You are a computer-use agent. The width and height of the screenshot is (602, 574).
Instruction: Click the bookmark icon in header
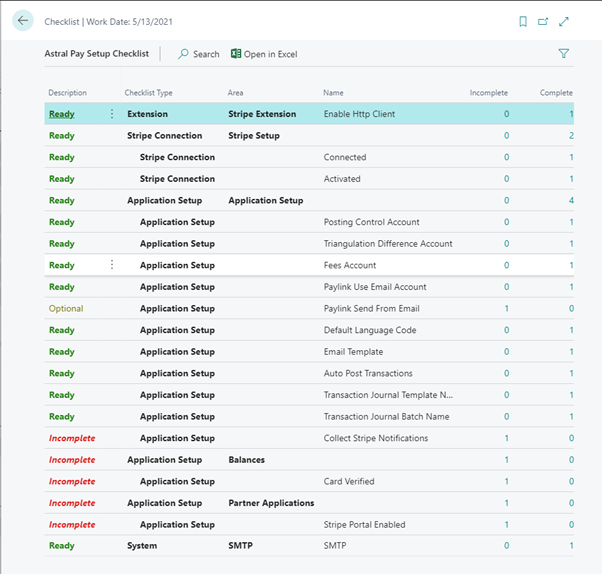point(522,21)
